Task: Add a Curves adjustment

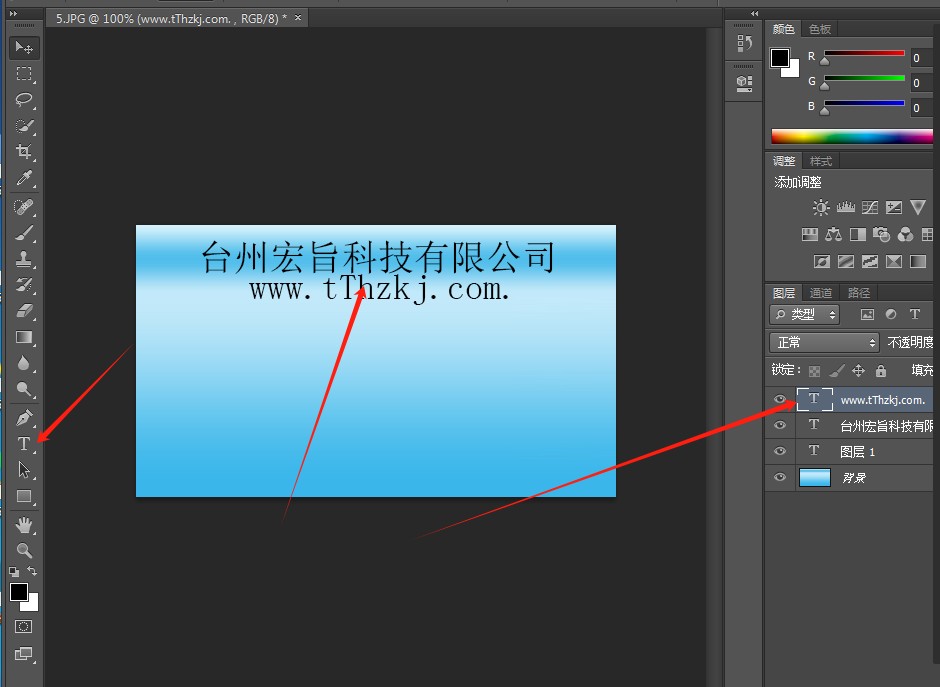Action: pos(870,207)
